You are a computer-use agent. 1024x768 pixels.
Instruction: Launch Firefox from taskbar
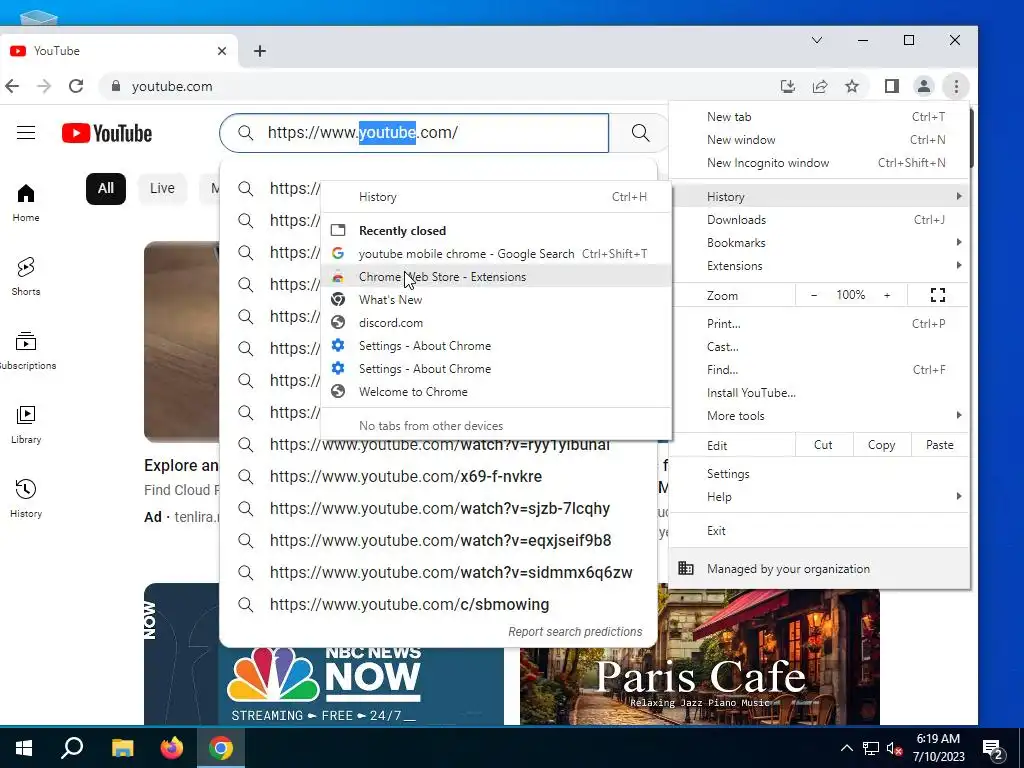pyautogui.click(x=172, y=748)
